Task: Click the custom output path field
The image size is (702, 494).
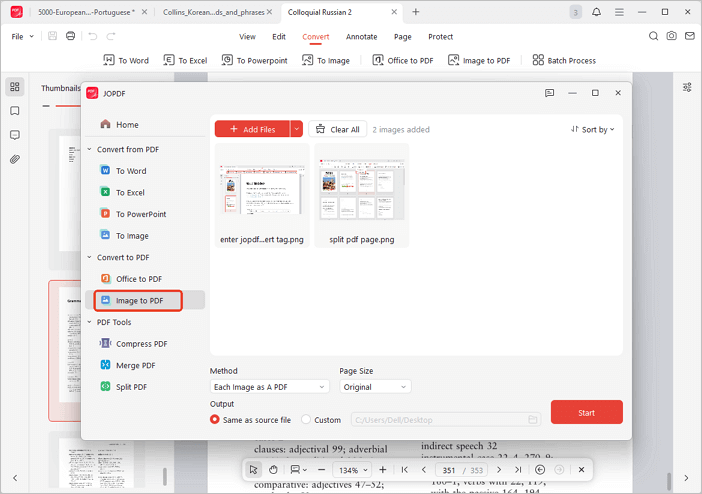Action: pos(446,420)
